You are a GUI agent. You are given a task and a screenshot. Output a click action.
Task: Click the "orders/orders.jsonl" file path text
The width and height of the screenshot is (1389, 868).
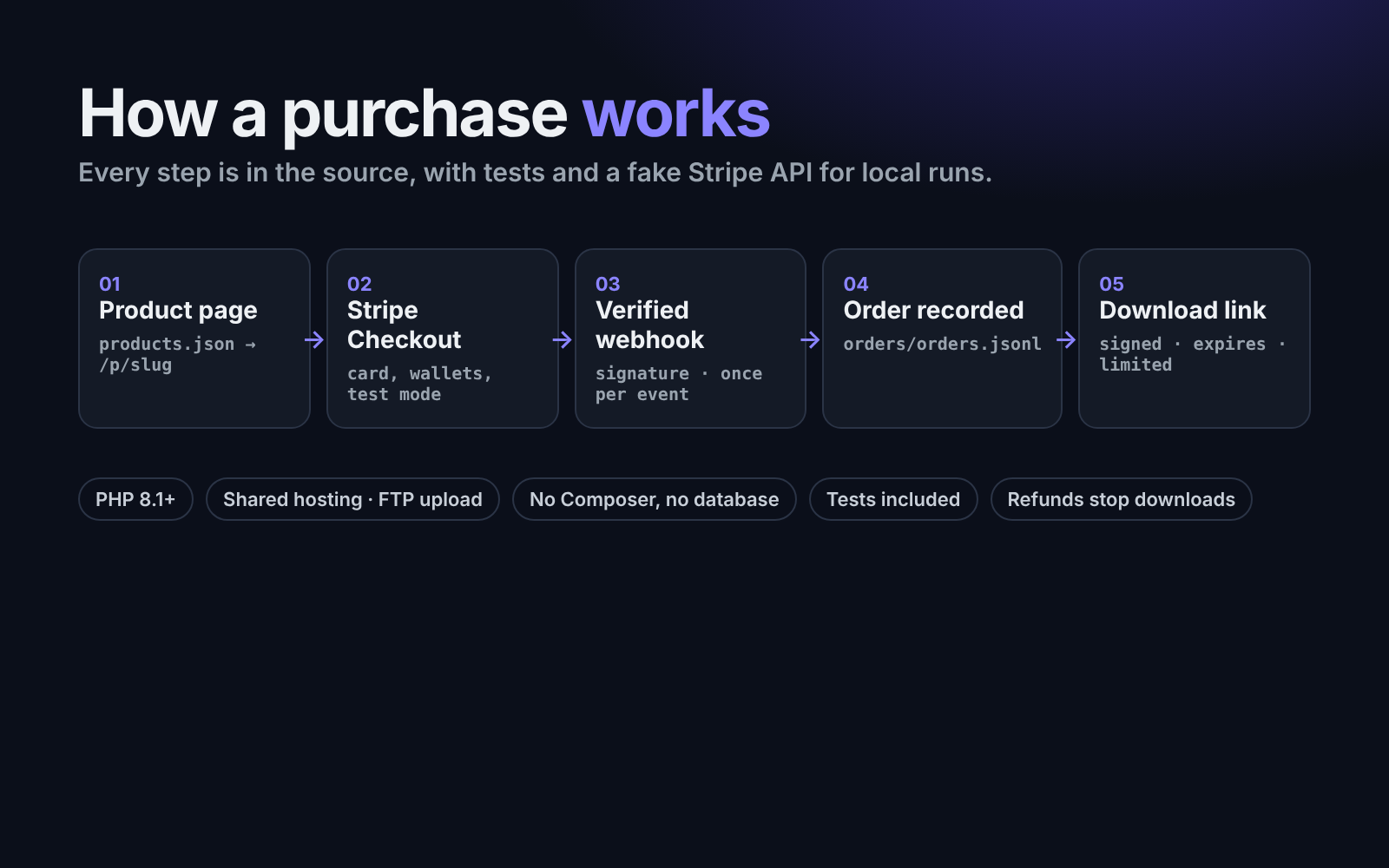(x=943, y=344)
